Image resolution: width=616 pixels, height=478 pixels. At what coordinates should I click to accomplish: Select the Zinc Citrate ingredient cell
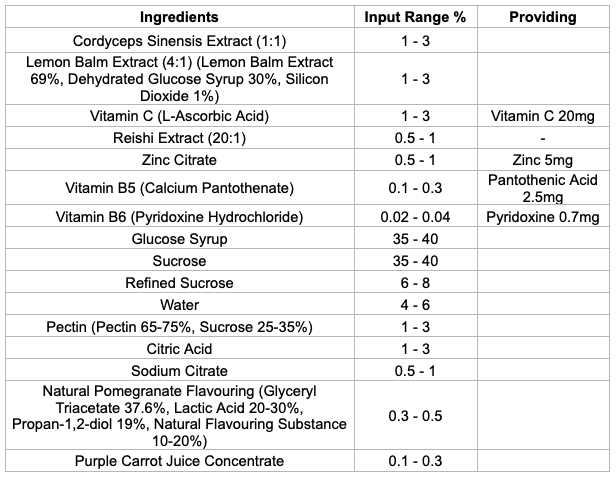point(179,160)
